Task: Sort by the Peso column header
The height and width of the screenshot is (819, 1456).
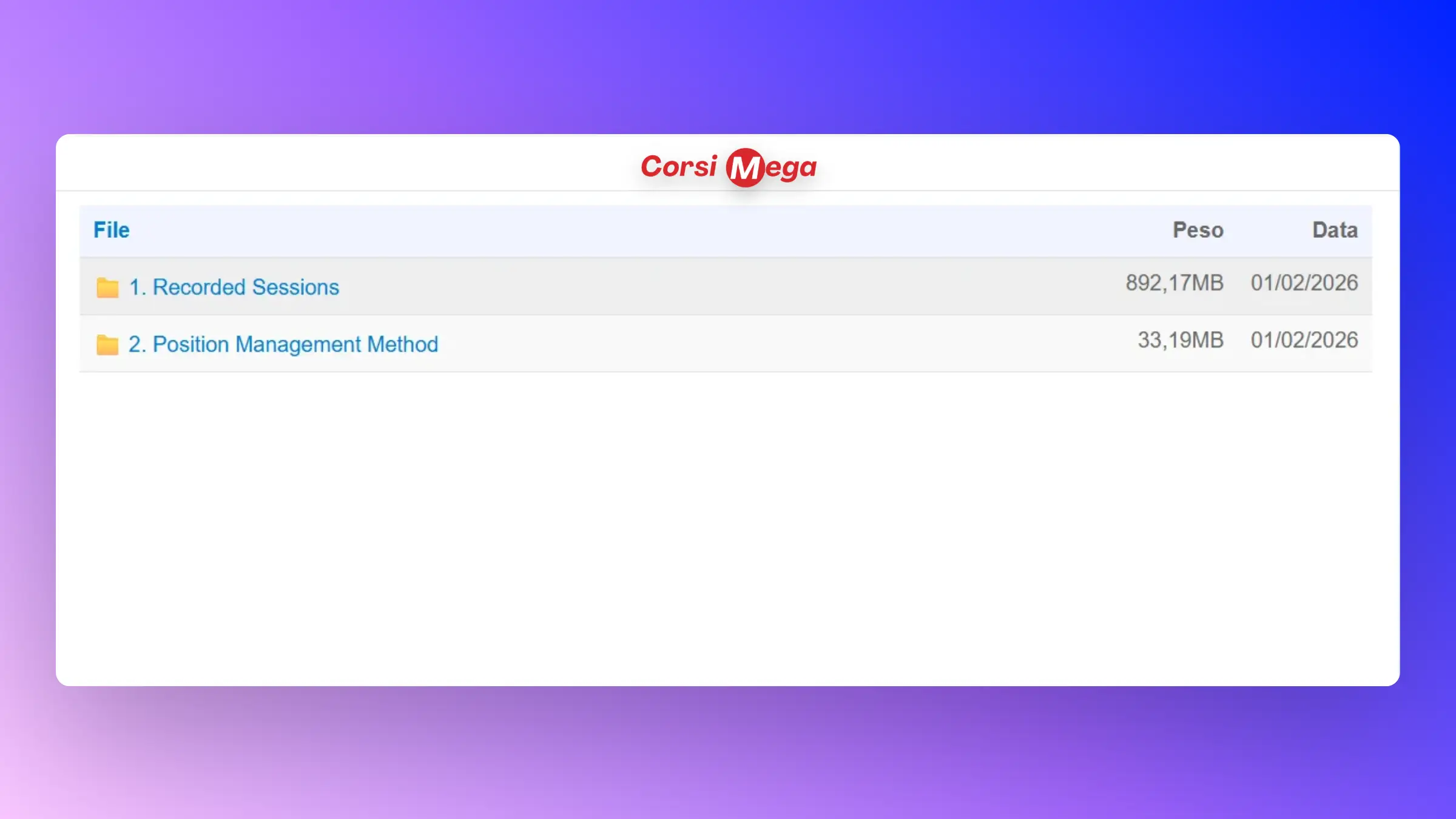Action: (1198, 230)
